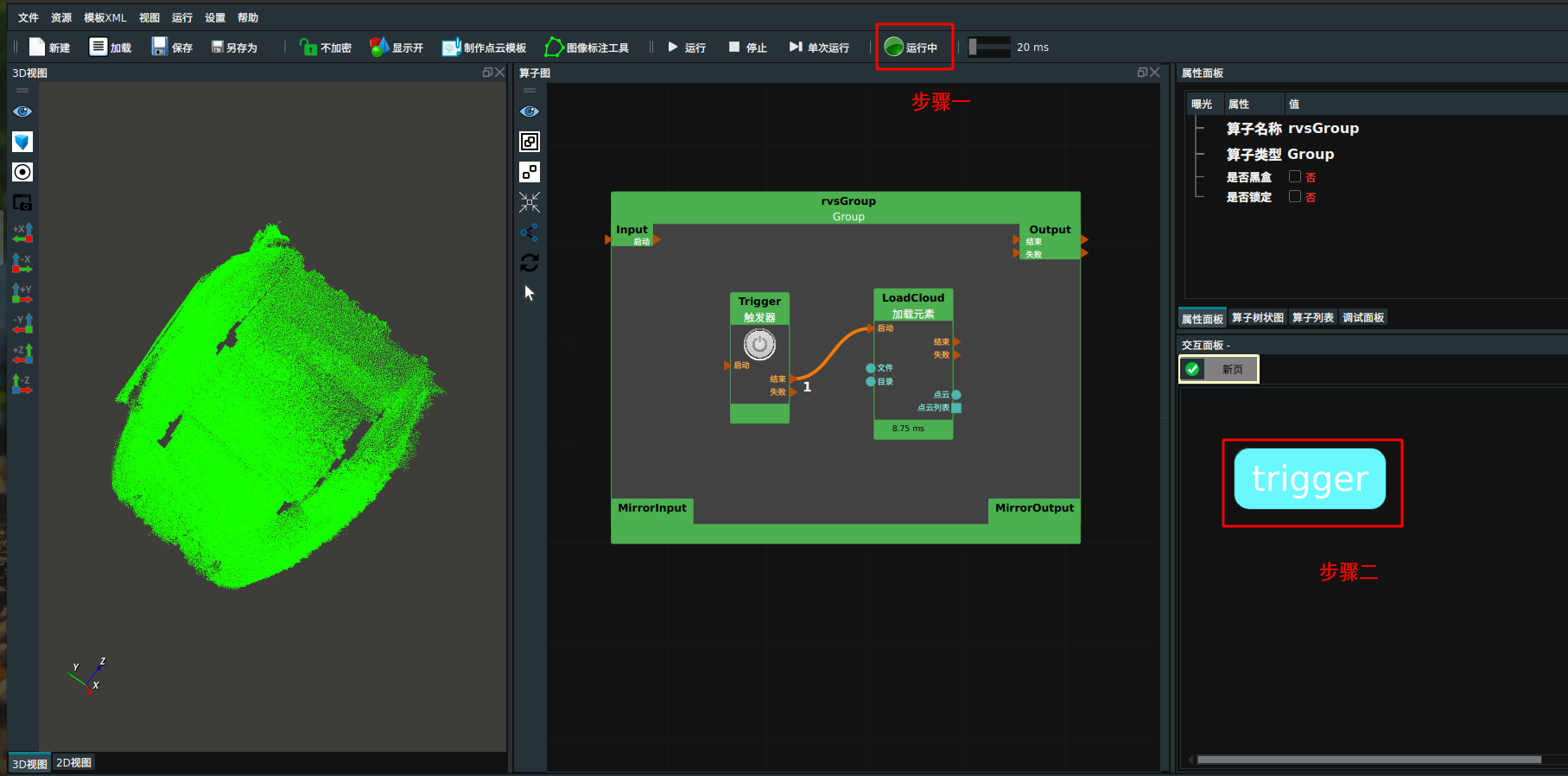Click the 另存为 save-as icon

click(218, 47)
